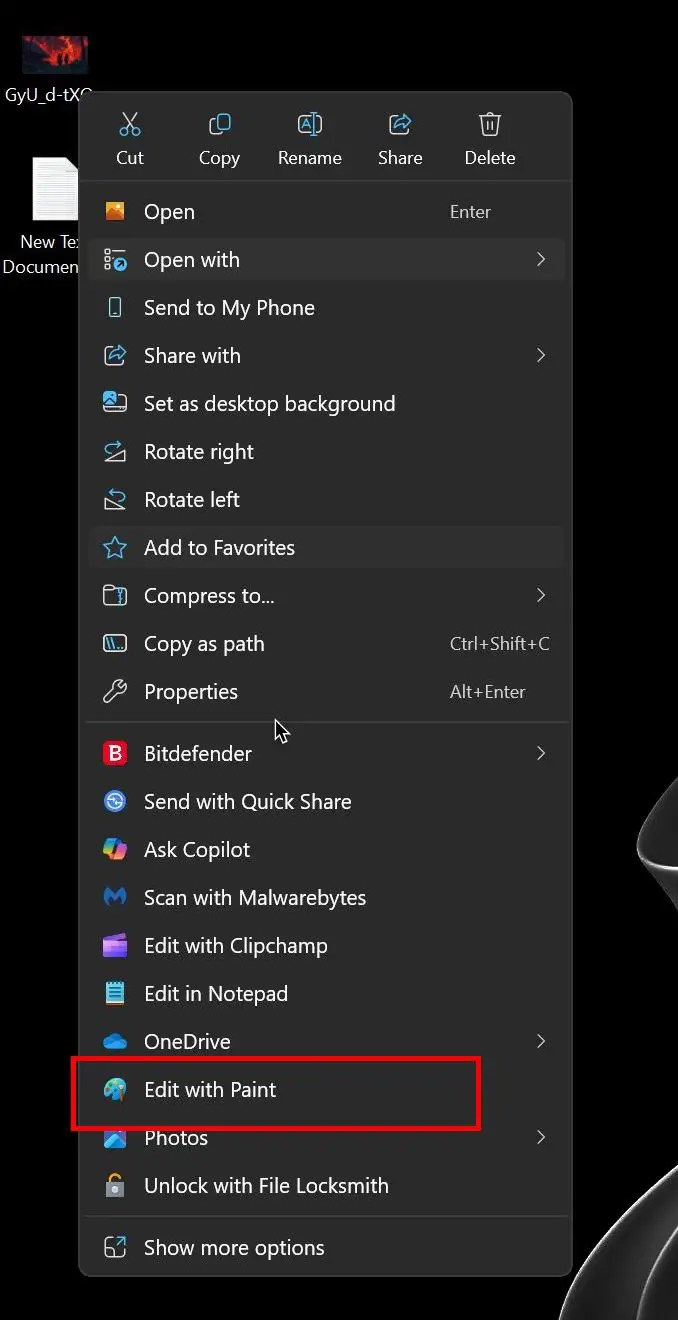Viewport: 678px width, 1320px height.
Task: Select Unlock with File Locksmith
Action: [x=326, y=1186]
